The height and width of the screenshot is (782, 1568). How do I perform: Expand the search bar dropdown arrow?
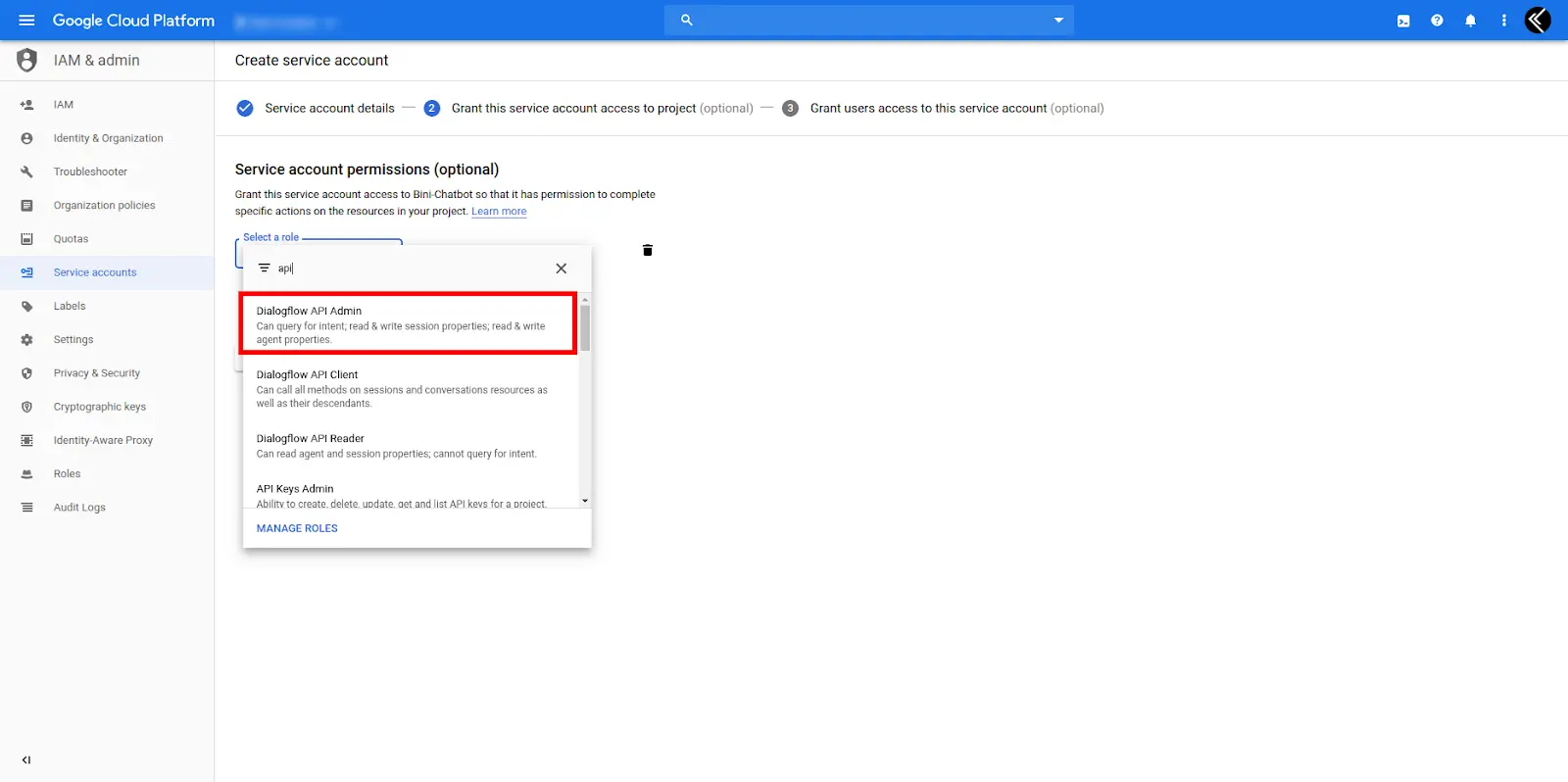[x=1058, y=20]
